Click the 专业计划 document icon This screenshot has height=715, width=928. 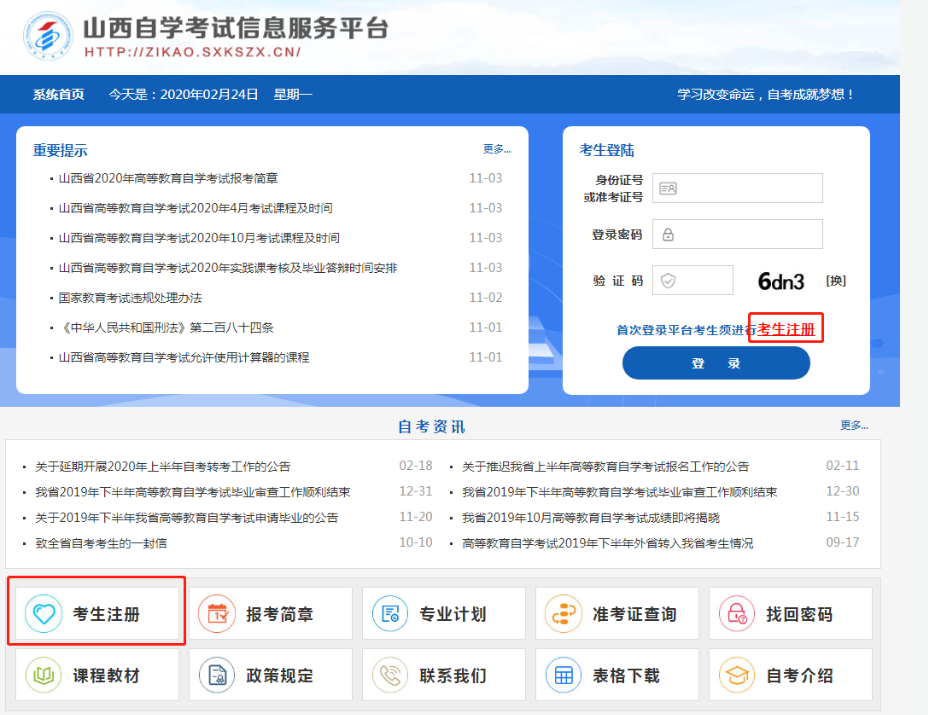(x=390, y=614)
